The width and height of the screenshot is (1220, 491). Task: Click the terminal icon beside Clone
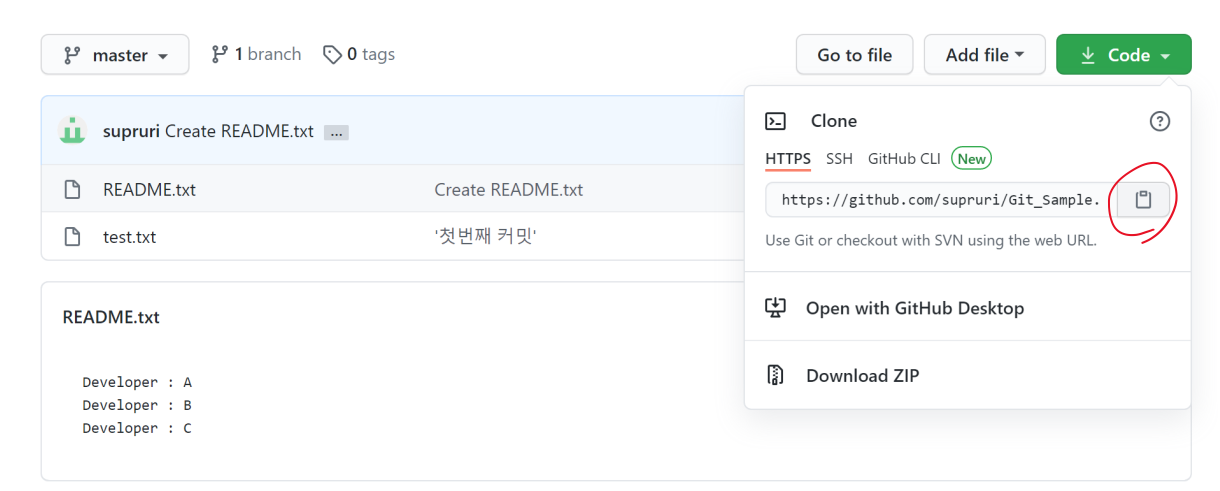click(x=776, y=121)
